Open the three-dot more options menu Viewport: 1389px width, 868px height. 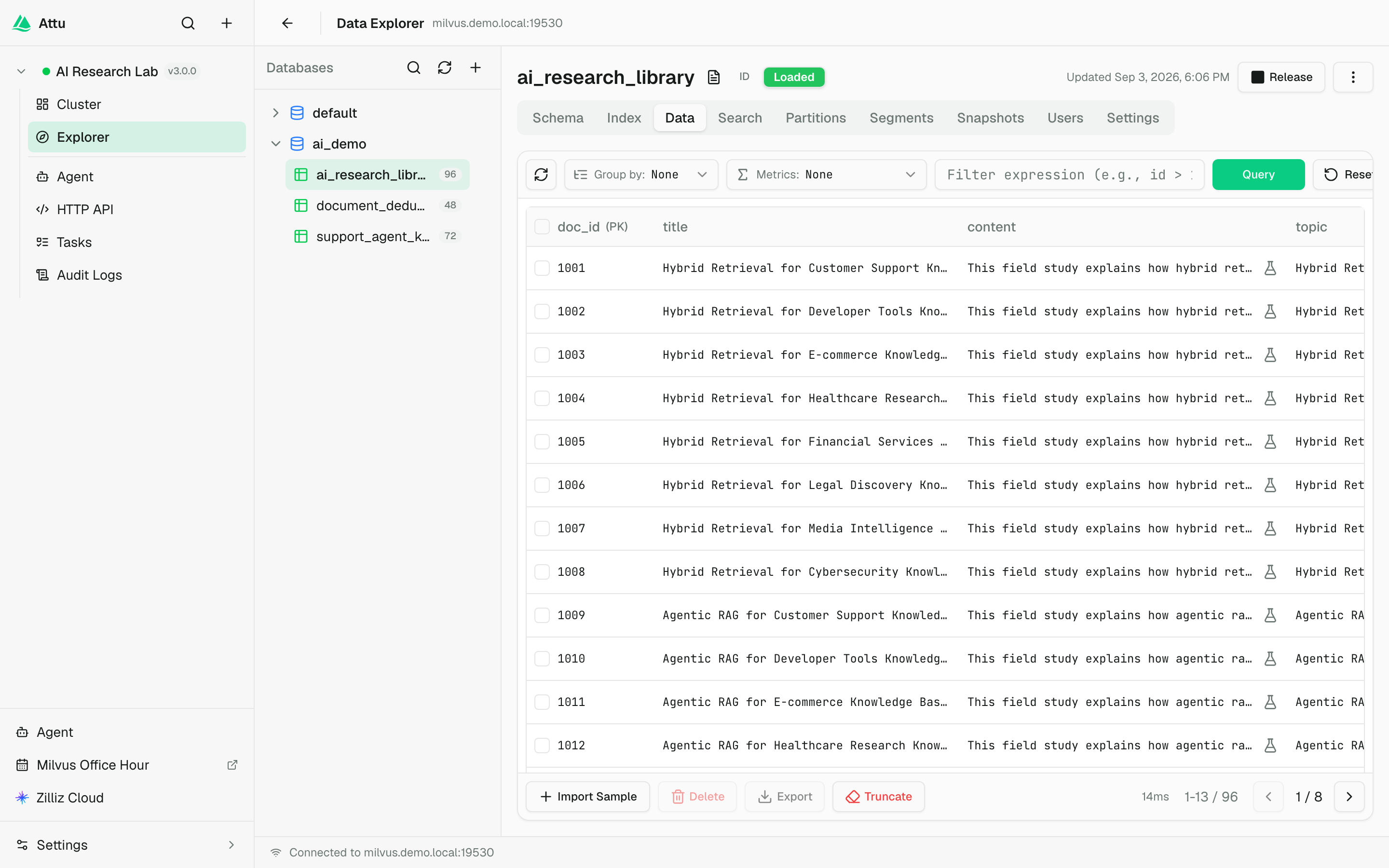1353,77
